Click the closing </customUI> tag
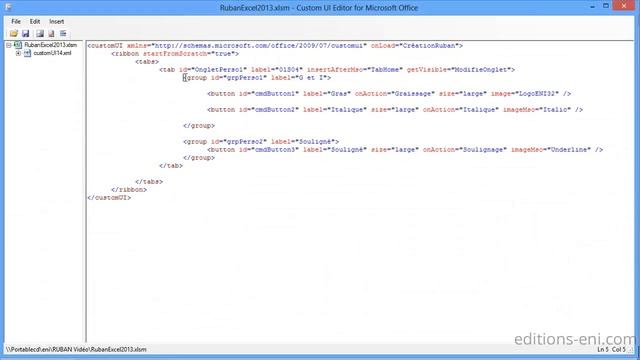 pos(109,198)
